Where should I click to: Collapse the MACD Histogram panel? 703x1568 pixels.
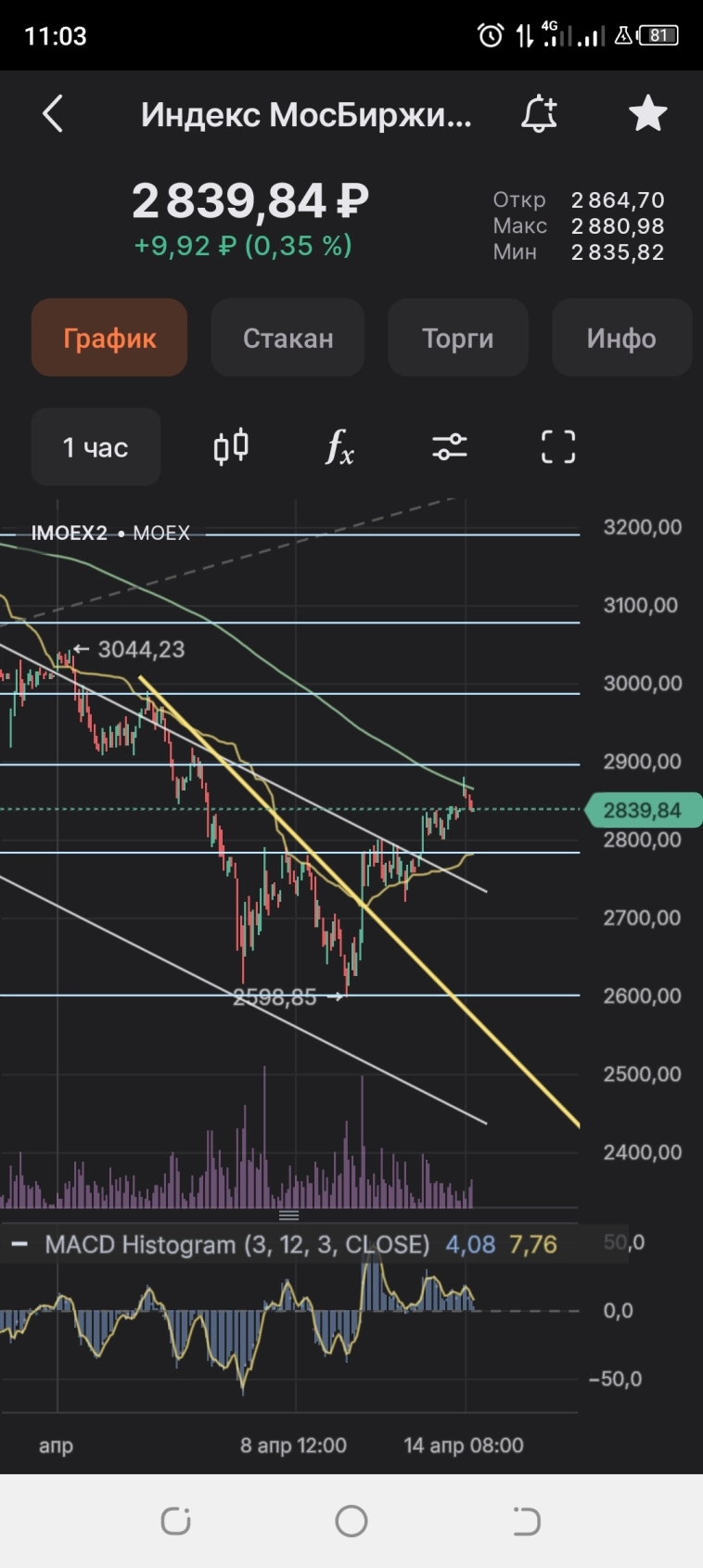pos(19,1244)
